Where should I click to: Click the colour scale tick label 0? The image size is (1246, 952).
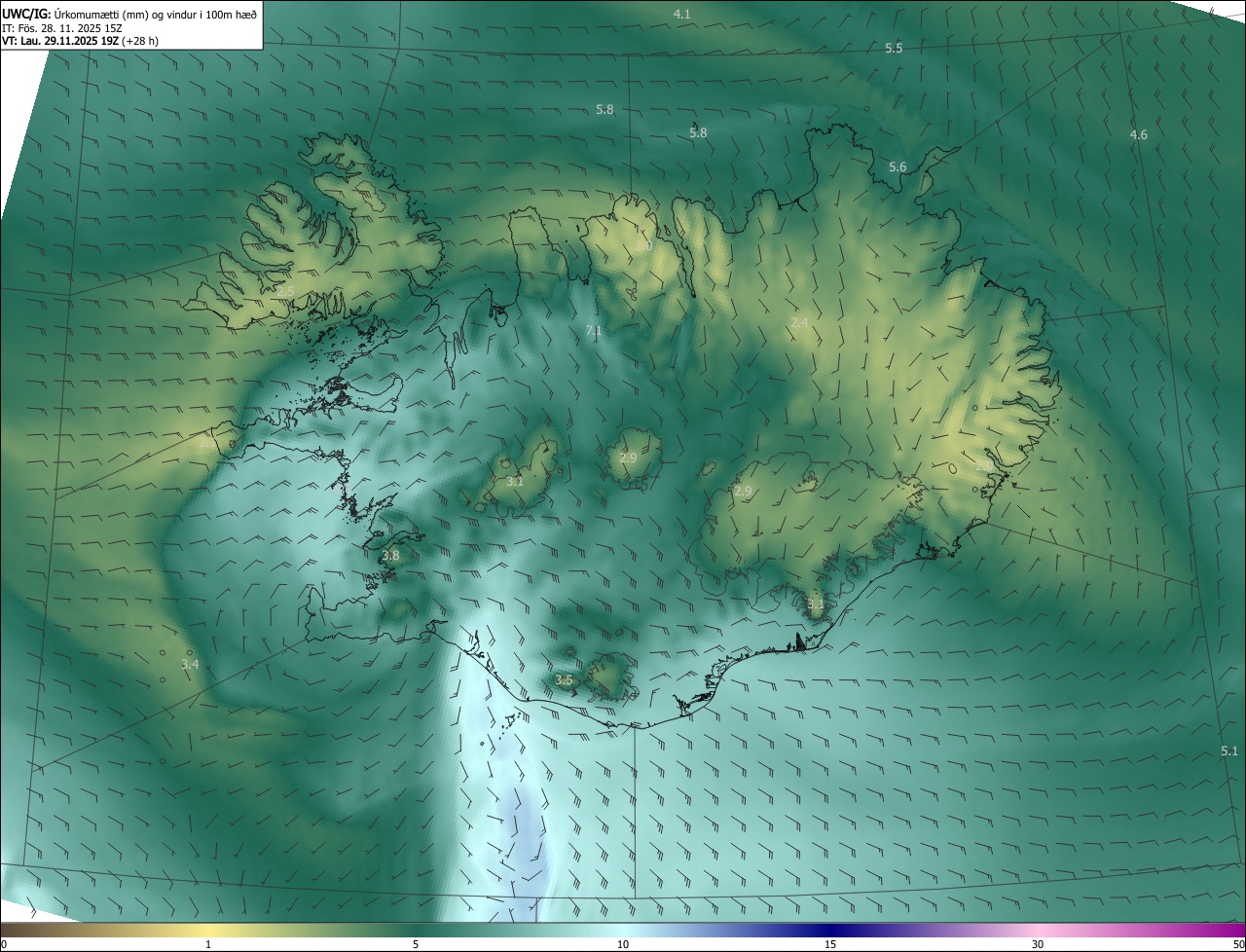(x=4, y=944)
